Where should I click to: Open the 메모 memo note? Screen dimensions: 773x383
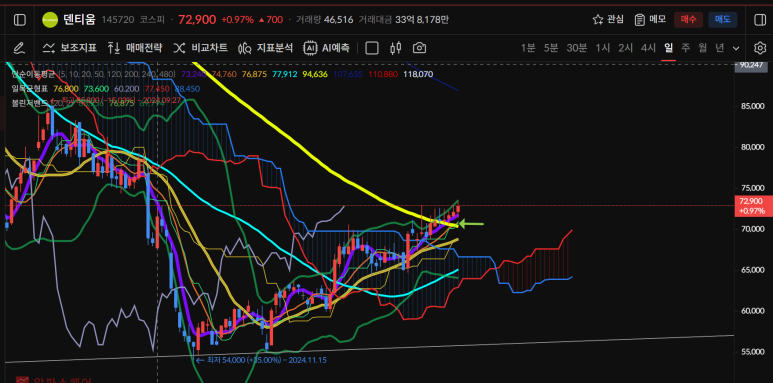pyautogui.click(x=651, y=20)
